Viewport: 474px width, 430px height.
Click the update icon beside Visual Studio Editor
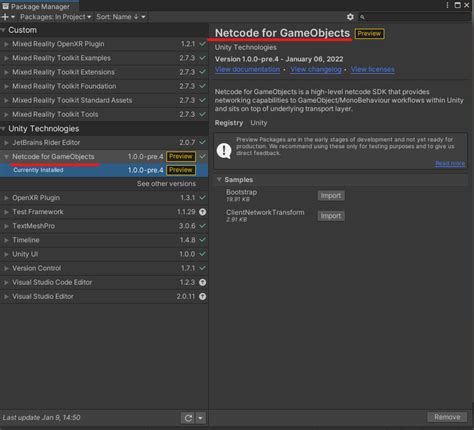pos(202,296)
